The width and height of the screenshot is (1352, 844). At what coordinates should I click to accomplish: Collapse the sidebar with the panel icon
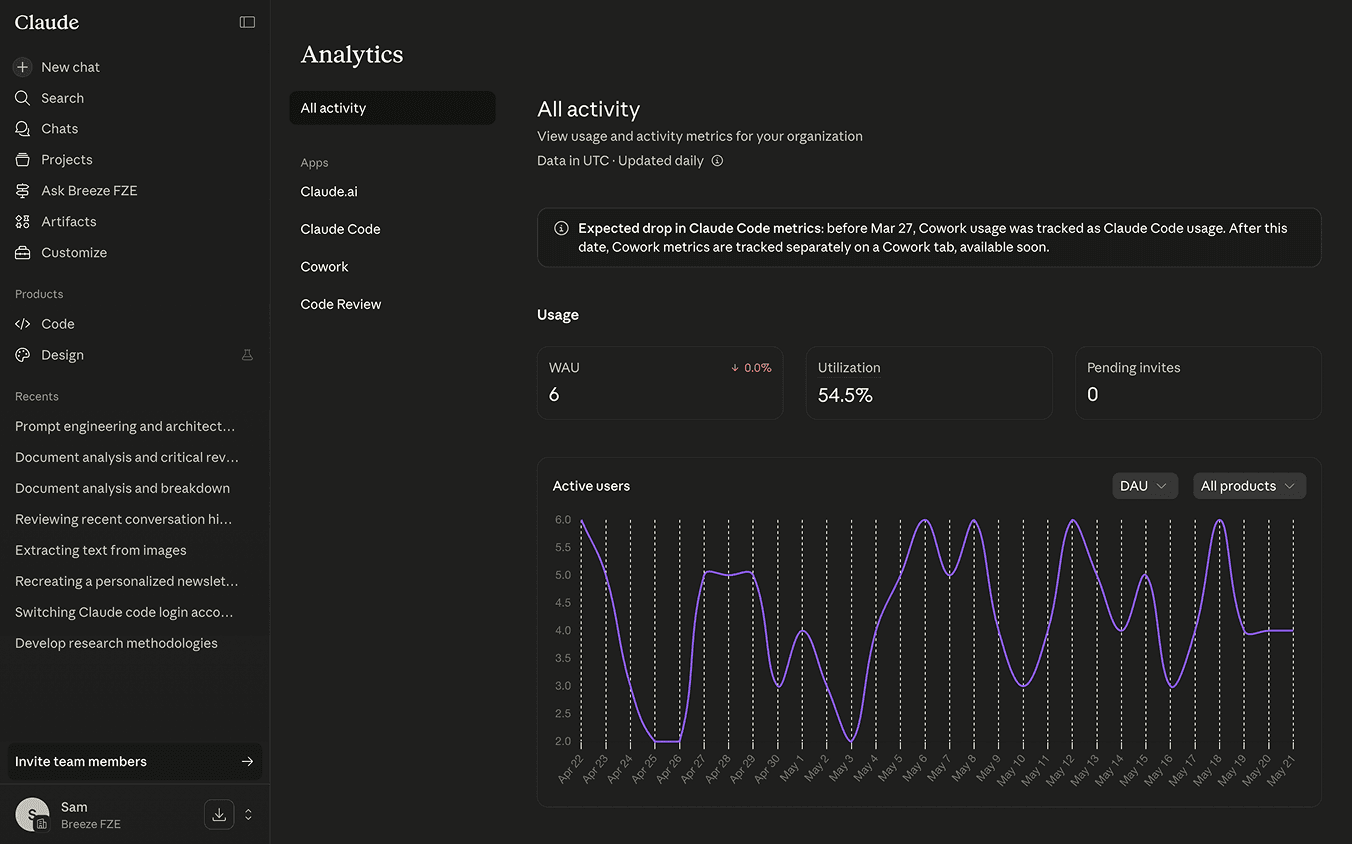(247, 22)
